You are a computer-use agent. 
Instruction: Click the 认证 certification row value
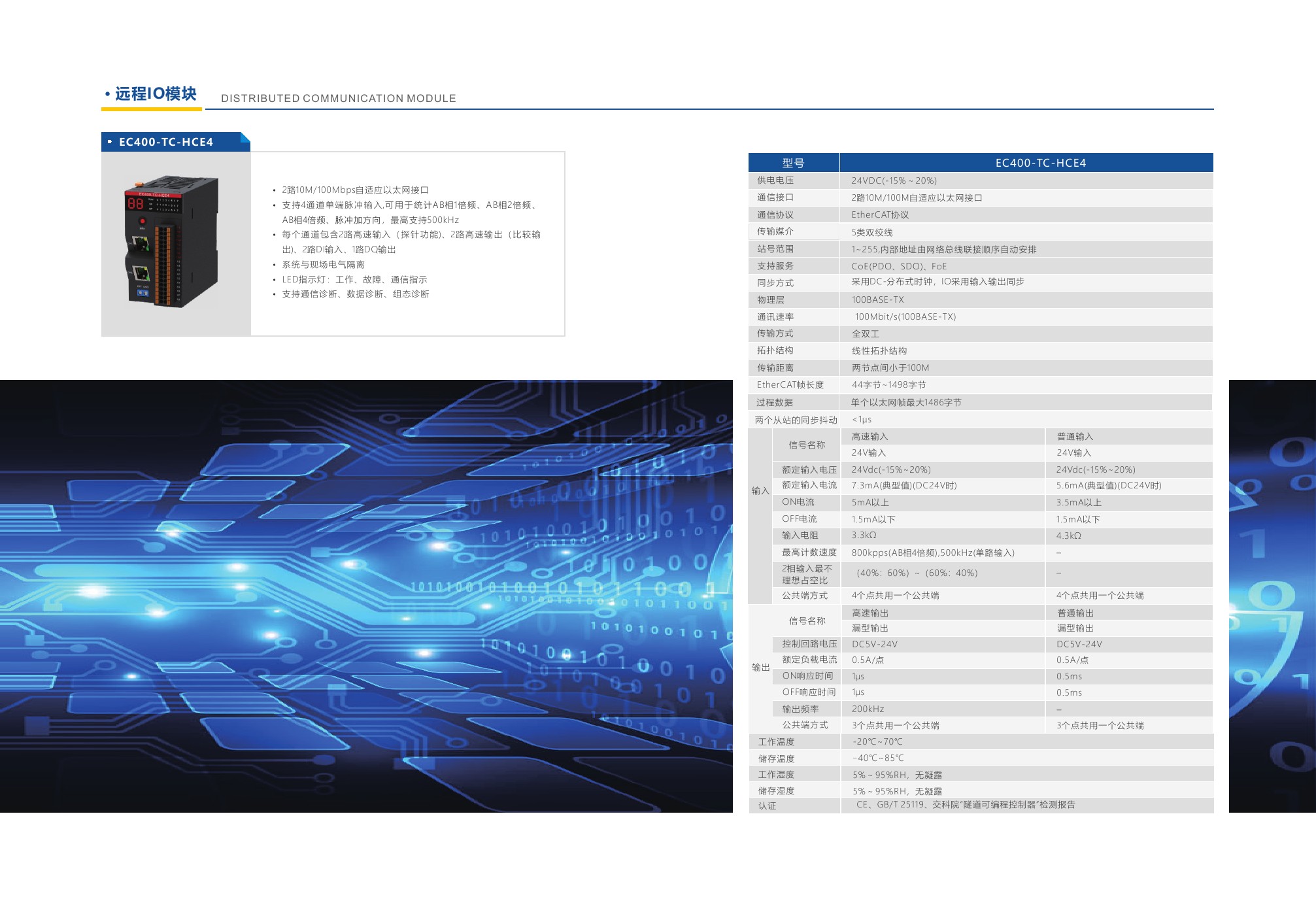click(966, 805)
